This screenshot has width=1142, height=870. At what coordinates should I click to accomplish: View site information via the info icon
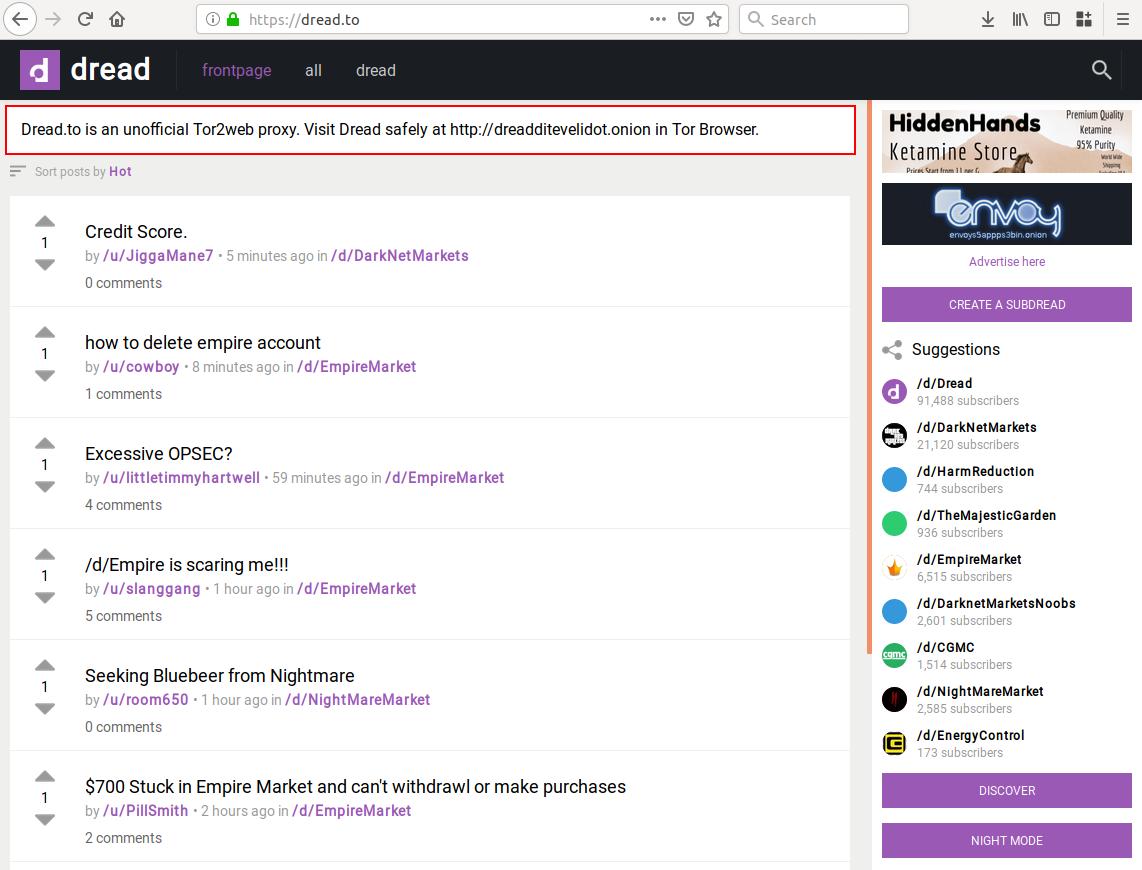[x=212, y=20]
